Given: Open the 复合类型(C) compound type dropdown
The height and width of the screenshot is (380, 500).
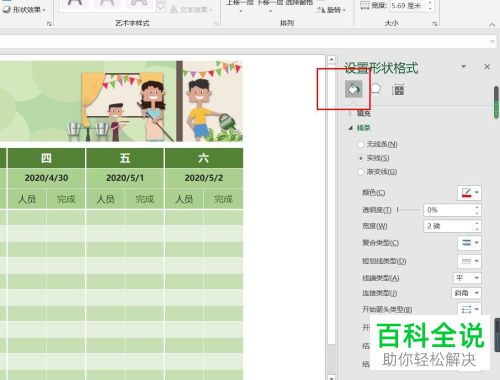Looking at the screenshot, I should click(469, 243).
